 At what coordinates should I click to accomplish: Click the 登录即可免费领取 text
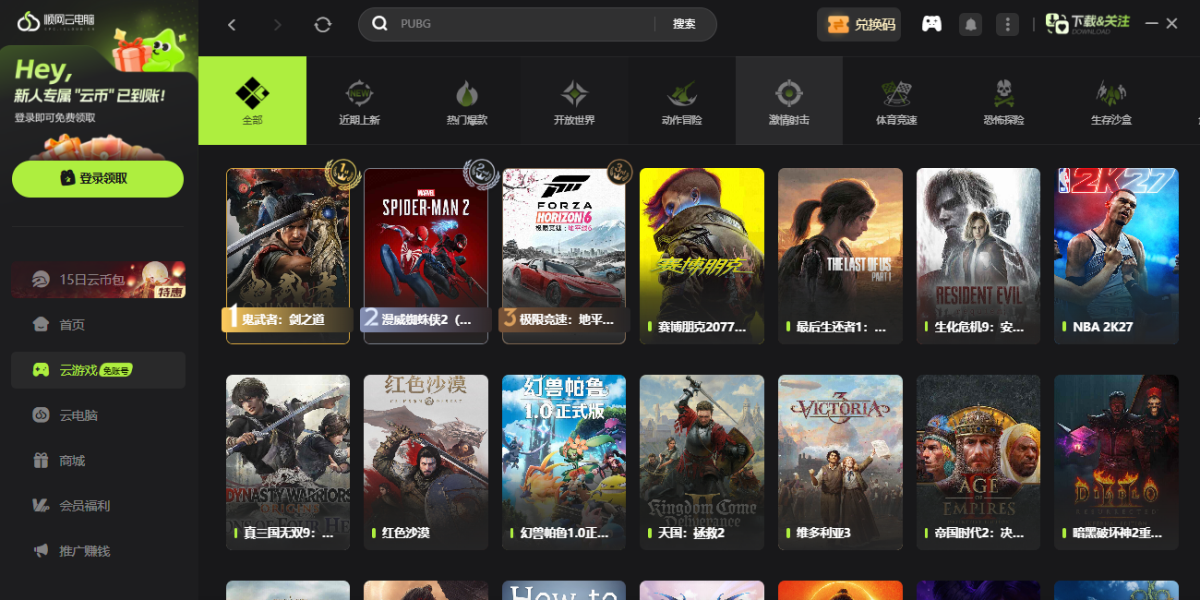[55, 118]
